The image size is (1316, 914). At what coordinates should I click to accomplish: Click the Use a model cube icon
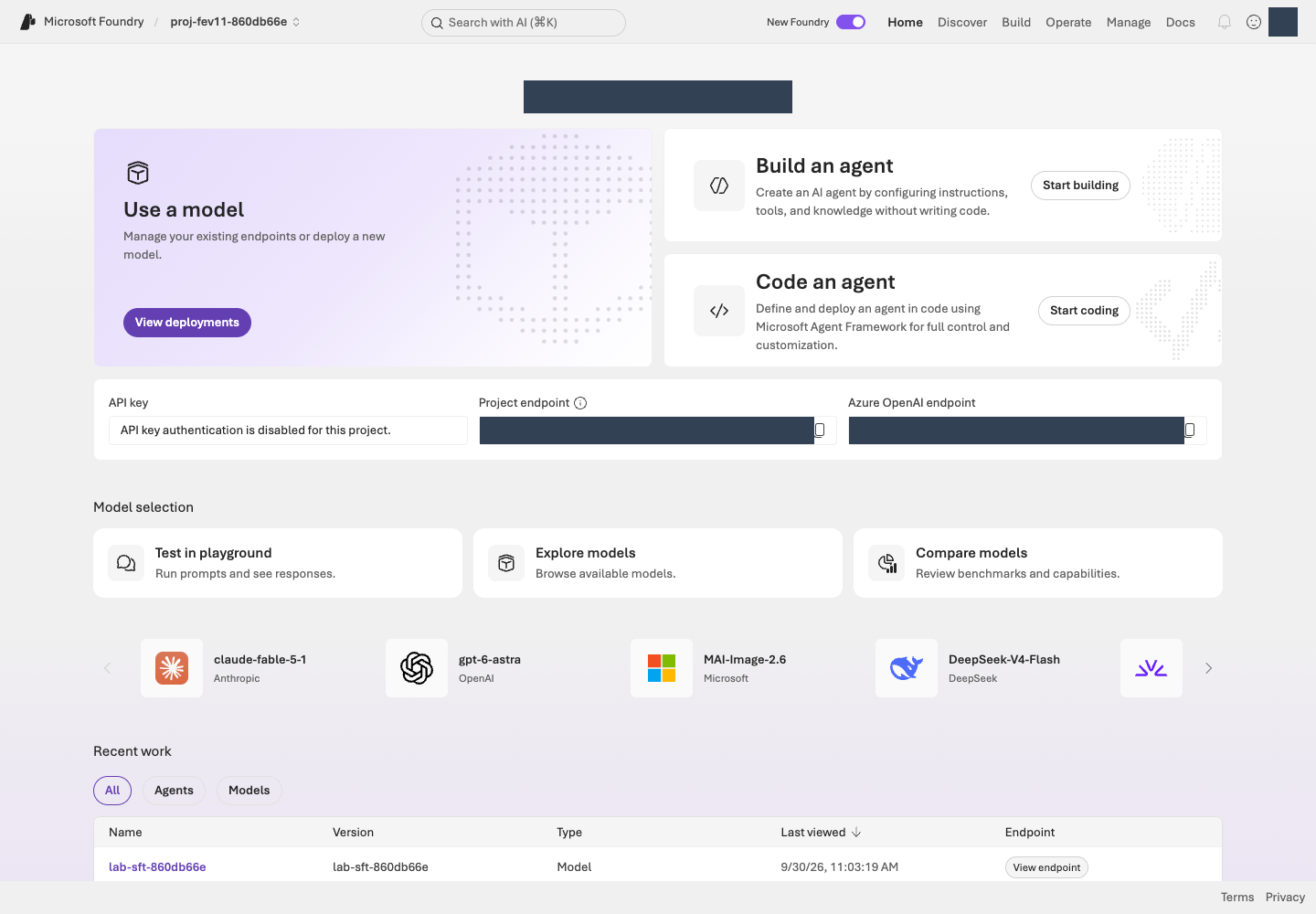click(x=138, y=173)
